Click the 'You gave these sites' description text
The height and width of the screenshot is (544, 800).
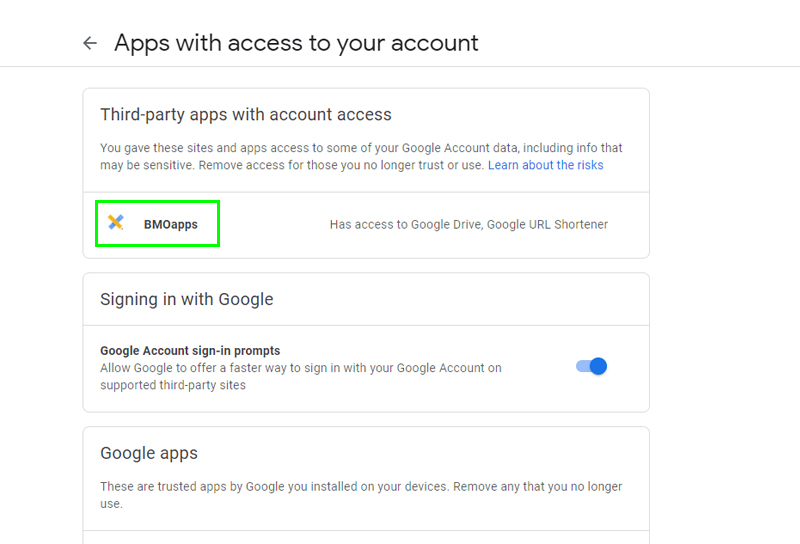[x=361, y=157]
